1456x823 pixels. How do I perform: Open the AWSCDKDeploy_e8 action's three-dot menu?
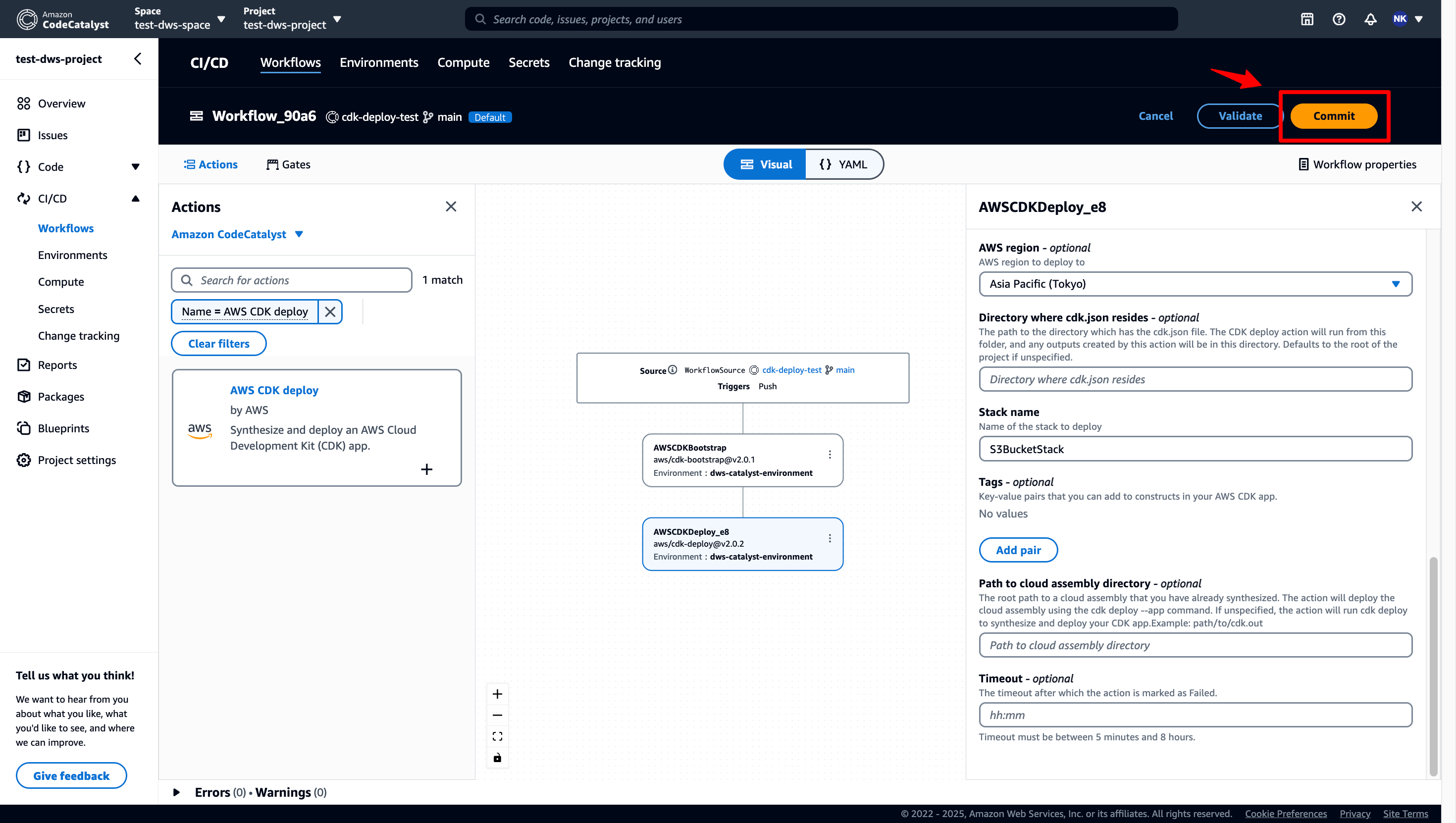829,538
